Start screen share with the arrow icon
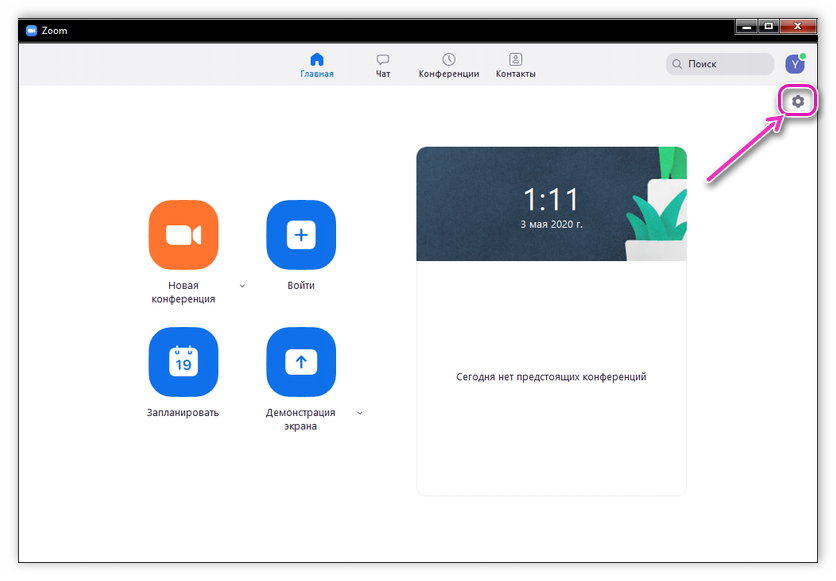This screenshot has height=581, width=836. tap(301, 361)
